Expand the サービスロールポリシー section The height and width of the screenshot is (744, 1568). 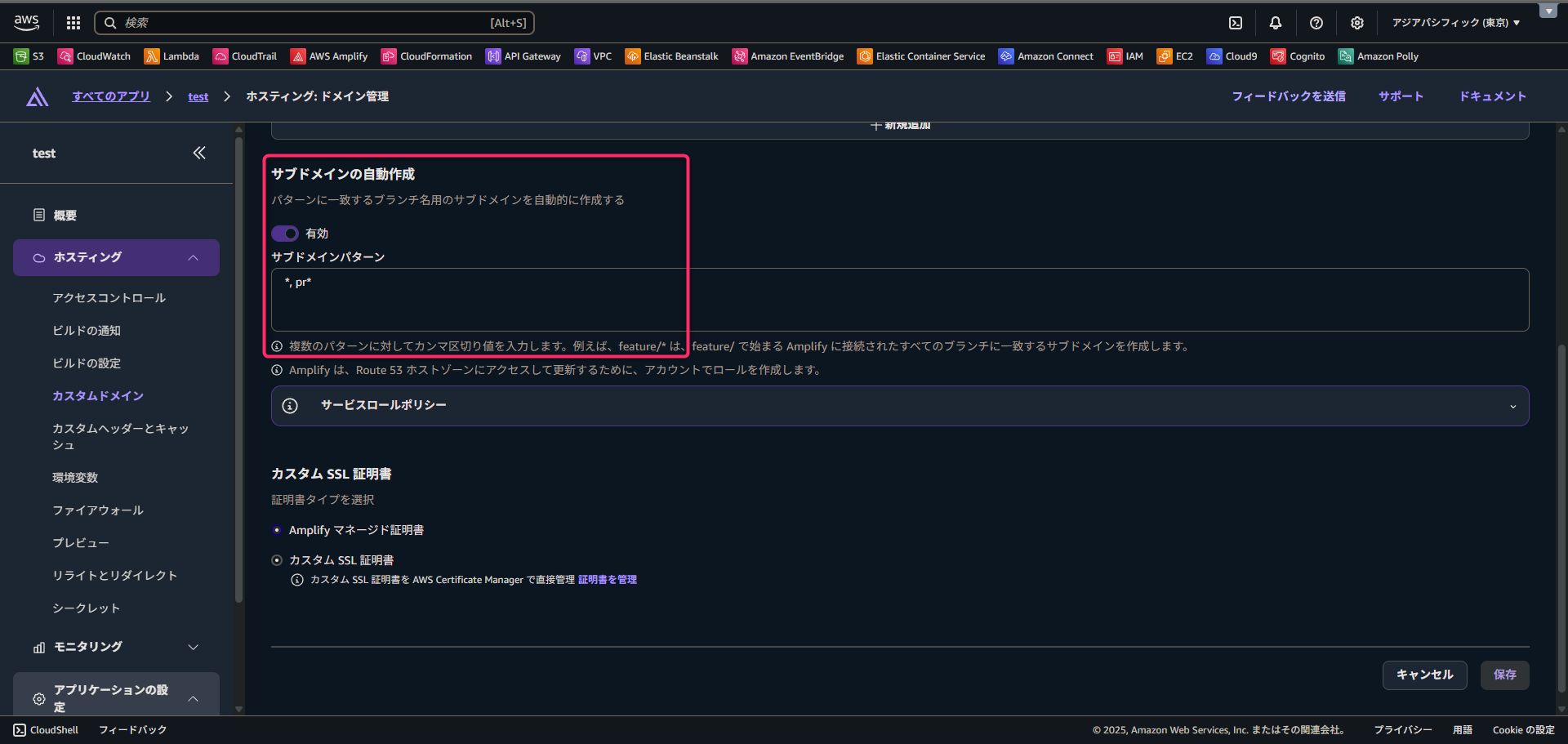tap(900, 406)
